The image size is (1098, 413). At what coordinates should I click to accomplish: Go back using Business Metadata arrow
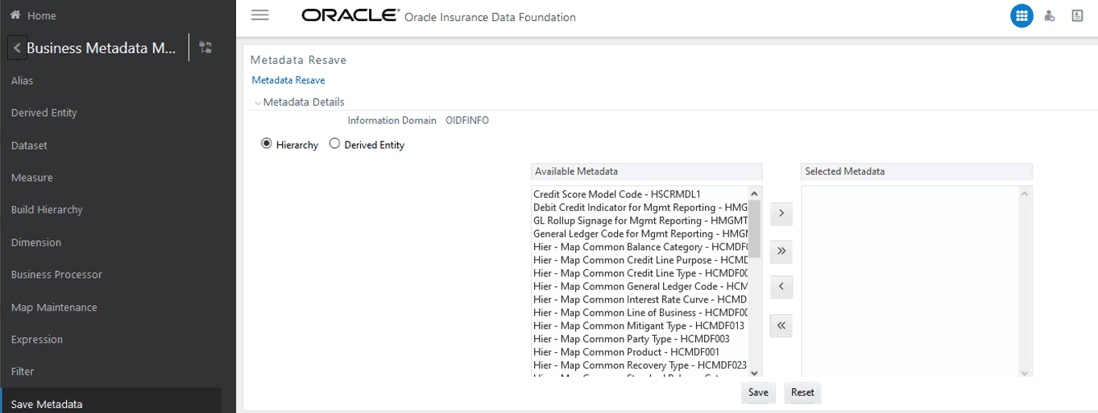(17, 48)
